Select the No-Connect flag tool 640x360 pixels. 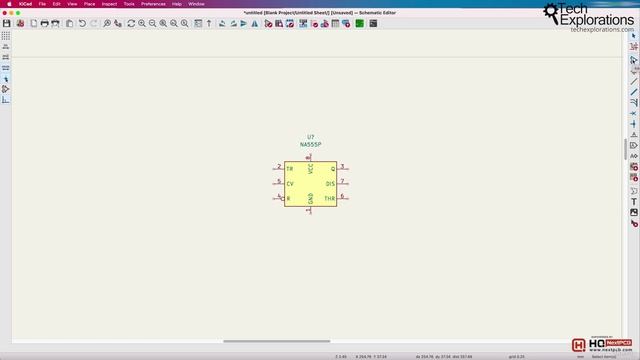coord(633,113)
